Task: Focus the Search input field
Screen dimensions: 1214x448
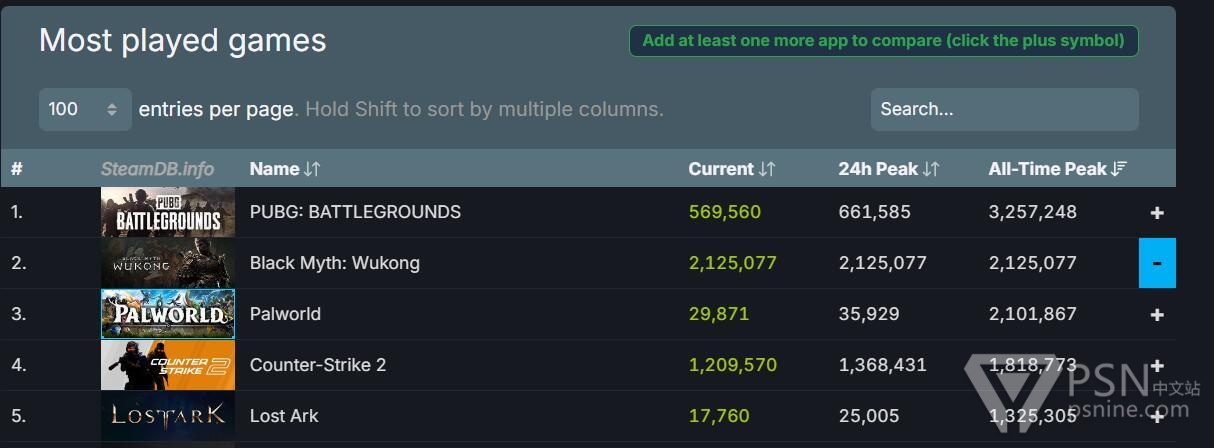Action: [x=1004, y=109]
